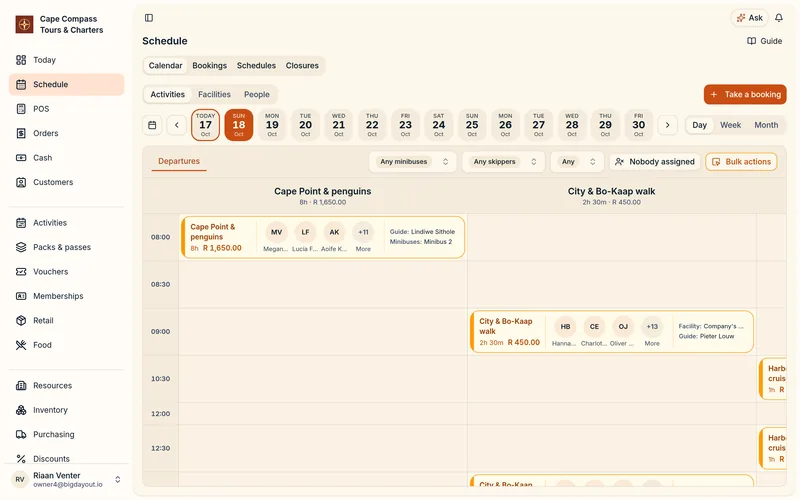Open Resources sidebar icon
Viewport: 800px width, 500px height.
pyautogui.click(x=21, y=385)
